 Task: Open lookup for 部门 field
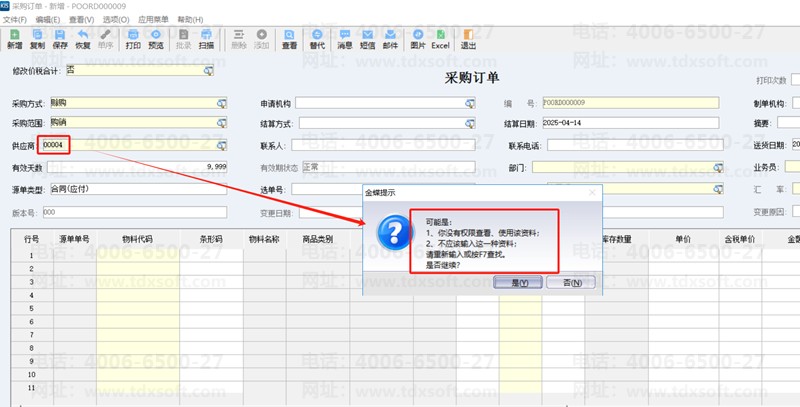(717, 167)
